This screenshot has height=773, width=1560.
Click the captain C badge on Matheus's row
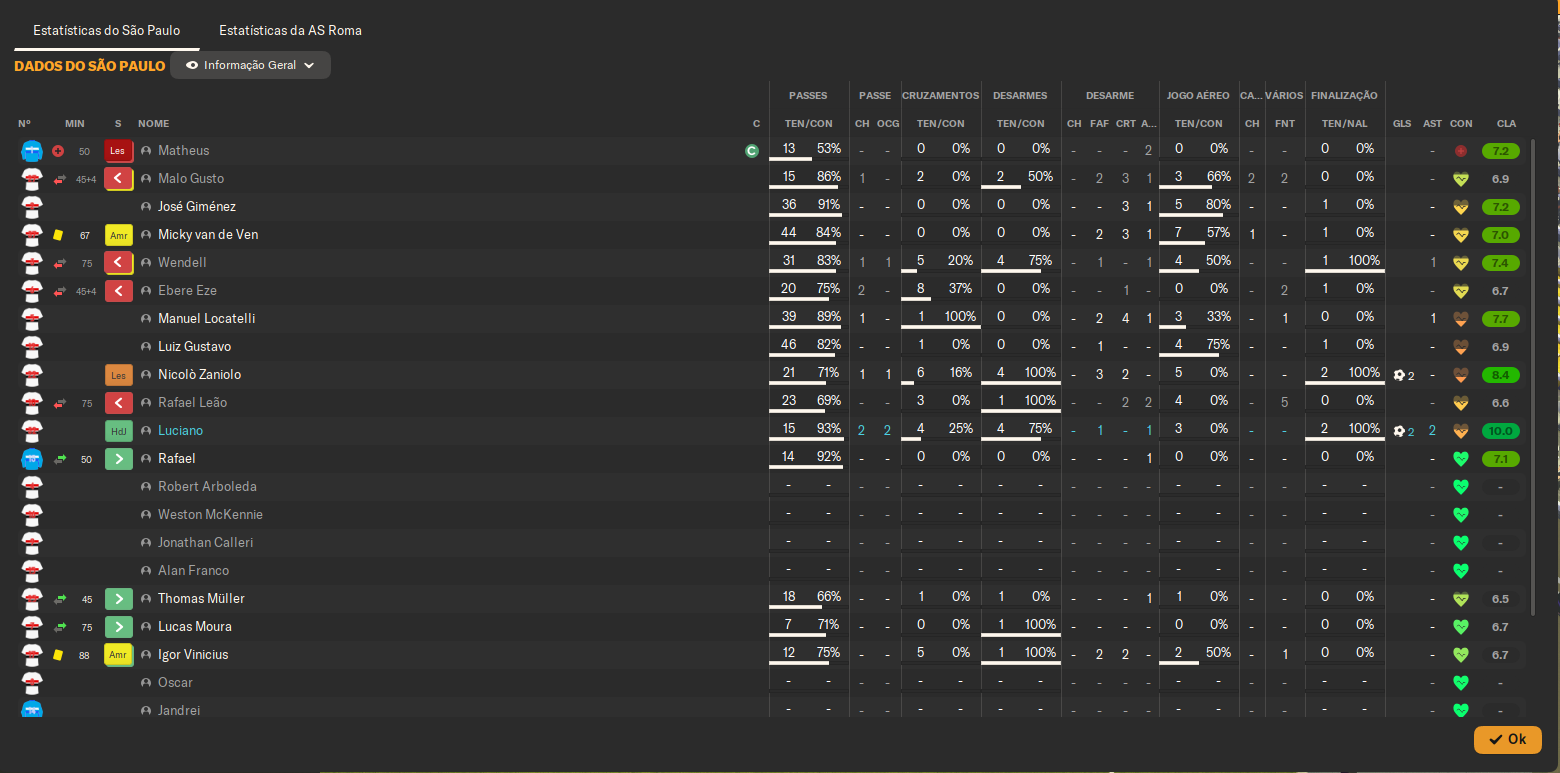pyautogui.click(x=752, y=151)
